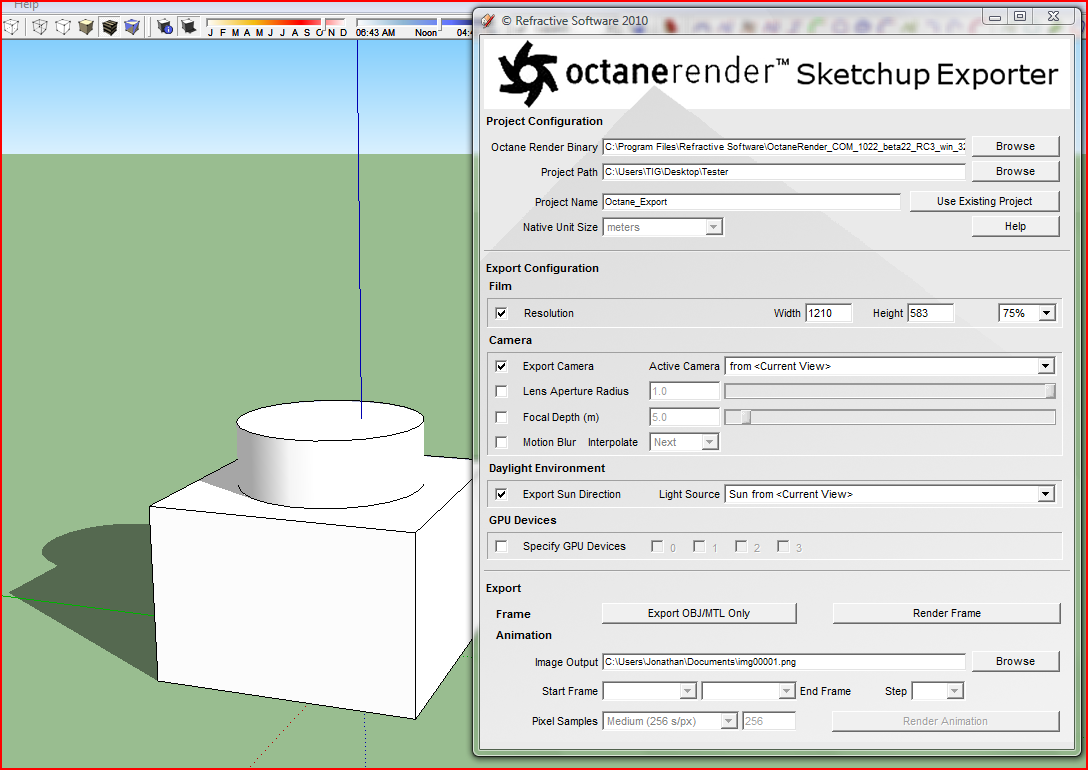This screenshot has height=770, width=1088.
Task: Select Monochrome face style
Action: 132,27
